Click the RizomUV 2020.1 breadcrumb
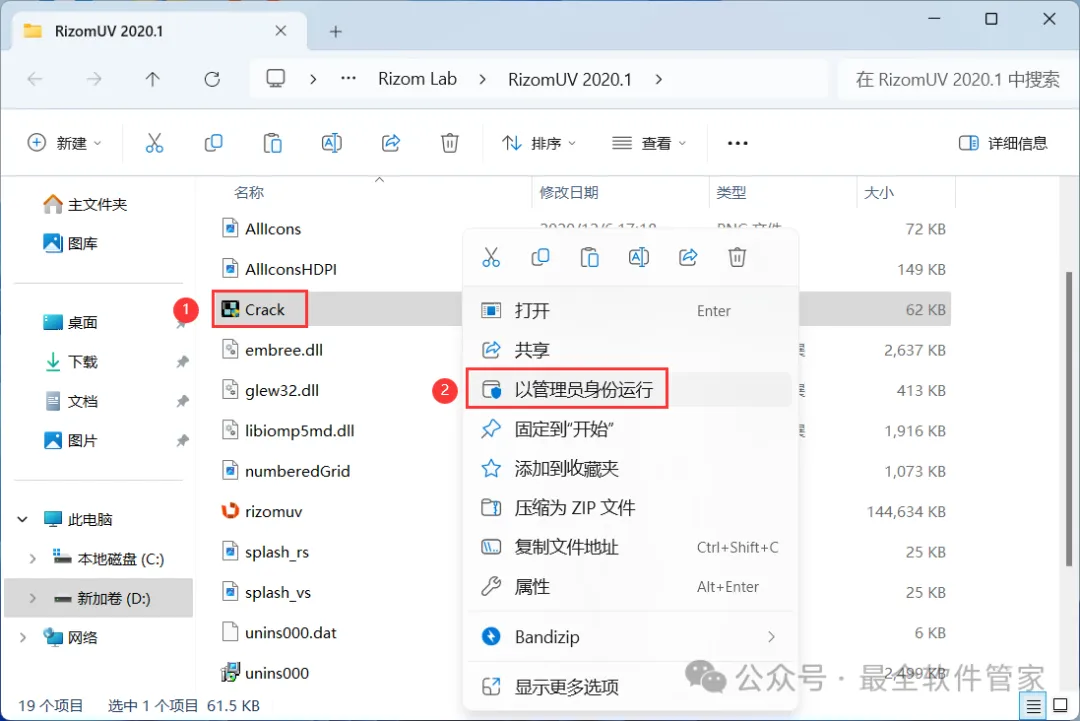This screenshot has width=1080, height=721. [x=570, y=79]
